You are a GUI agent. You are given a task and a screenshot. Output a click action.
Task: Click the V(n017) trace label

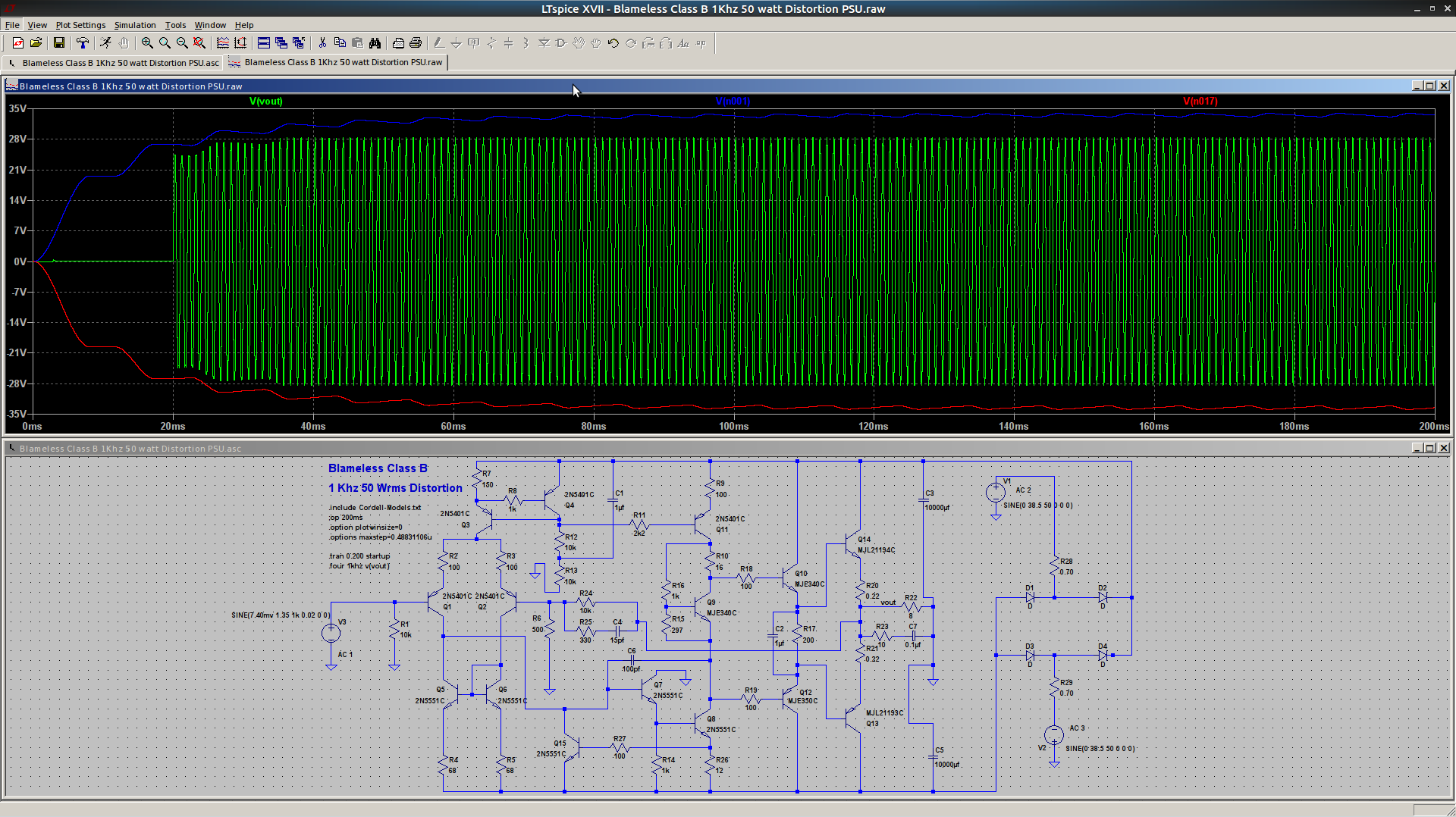pos(1200,101)
